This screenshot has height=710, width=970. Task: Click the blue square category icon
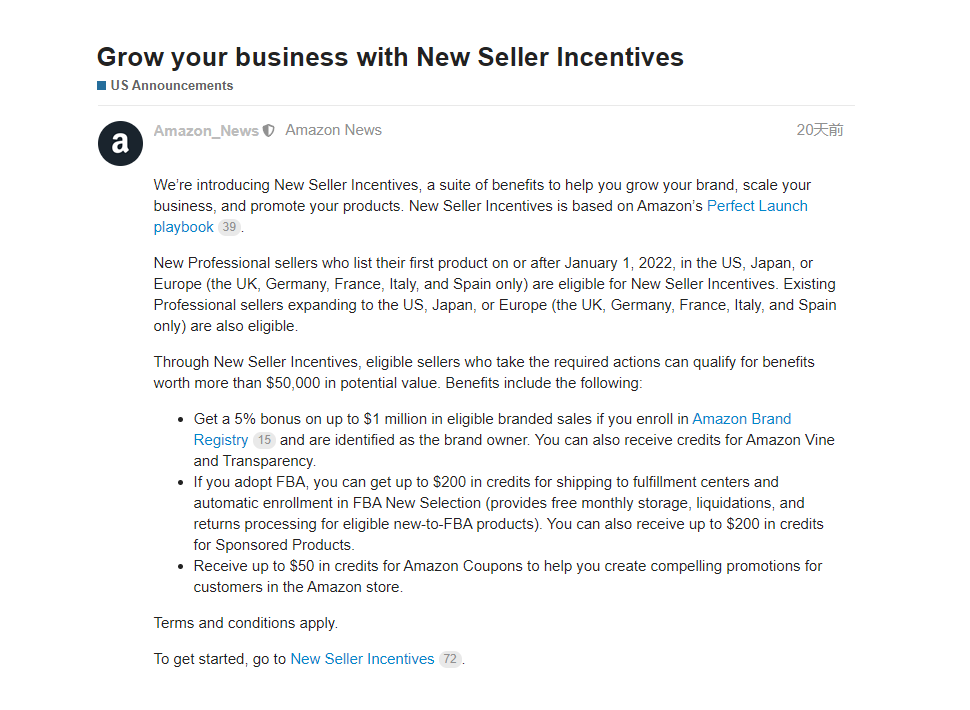pyautogui.click(x=101, y=85)
